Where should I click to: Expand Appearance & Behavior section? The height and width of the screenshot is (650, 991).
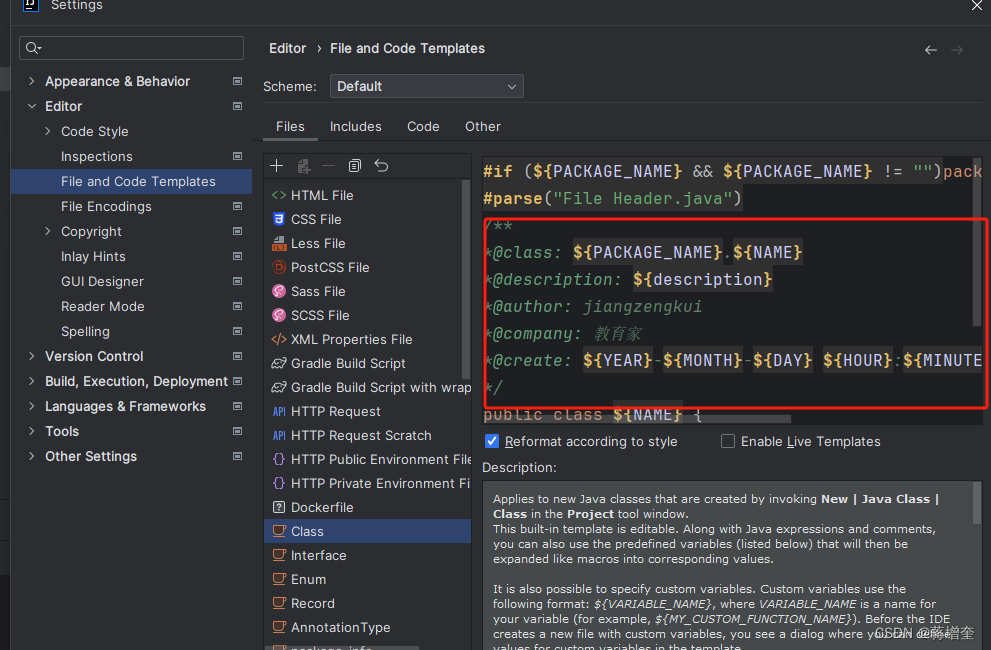click(x=32, y=81)
